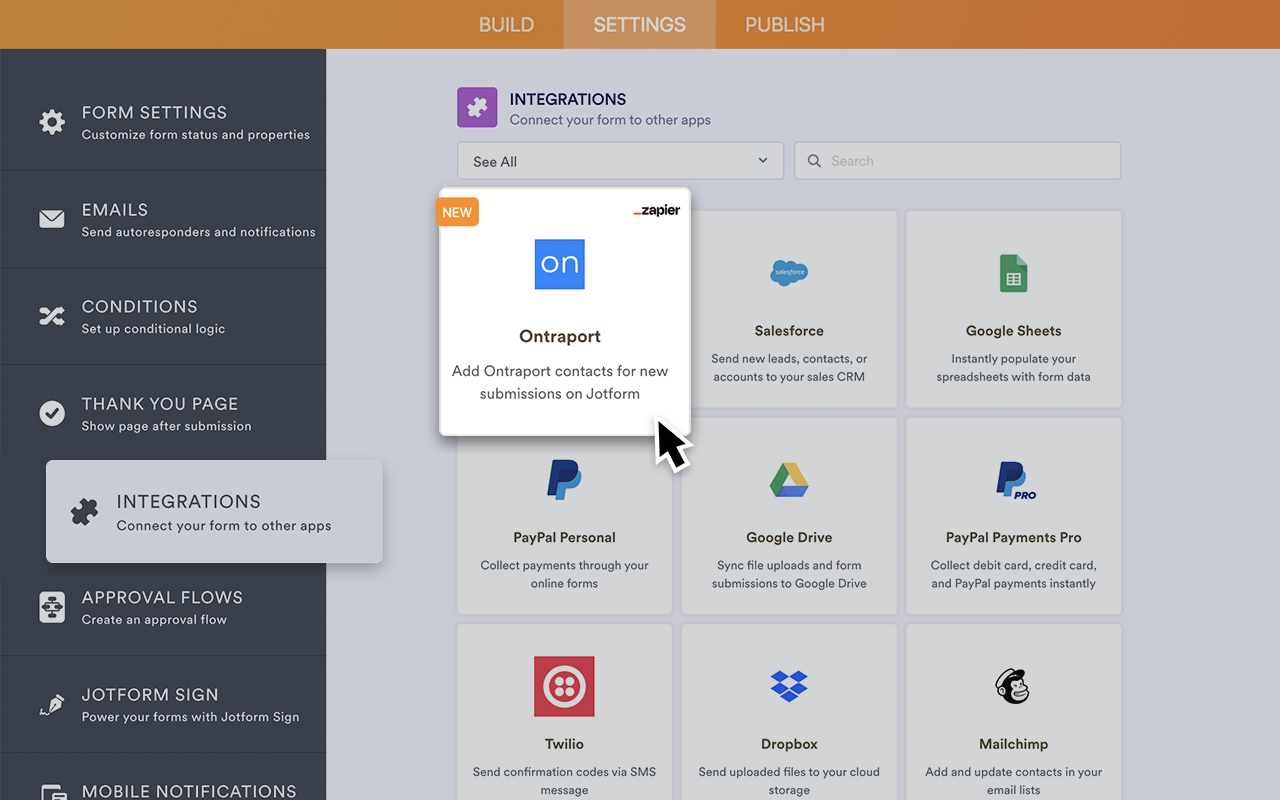This screenshot has width=1280, height=800.
Task: Open the See All category dropdown
Action: coord(620,160)
